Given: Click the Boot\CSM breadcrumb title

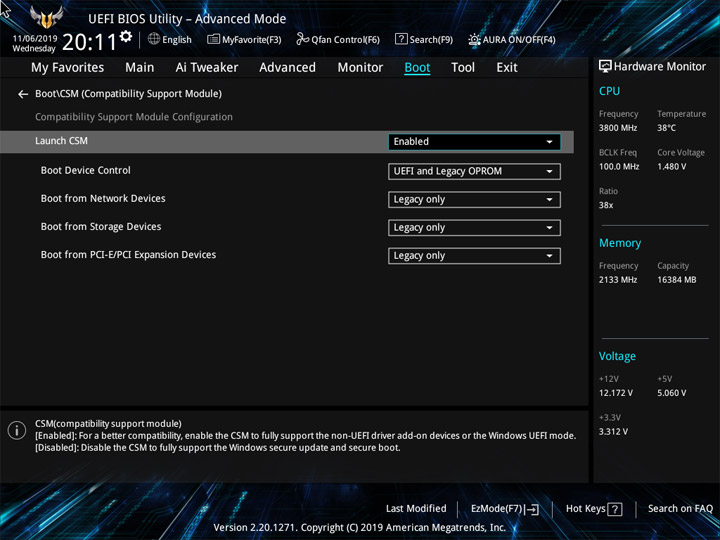Looking at the screenshot, I should (129, 94).
